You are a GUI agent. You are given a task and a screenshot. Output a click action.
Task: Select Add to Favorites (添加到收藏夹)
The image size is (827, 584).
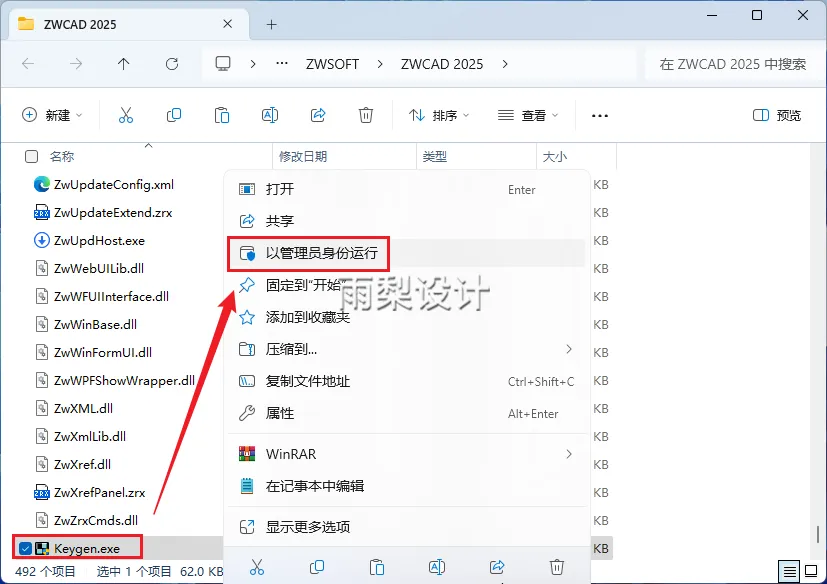tap(407, 317)
